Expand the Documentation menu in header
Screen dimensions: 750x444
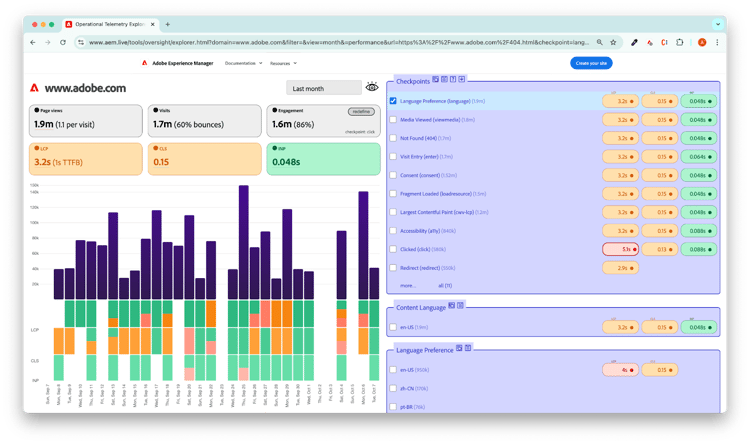242,63
